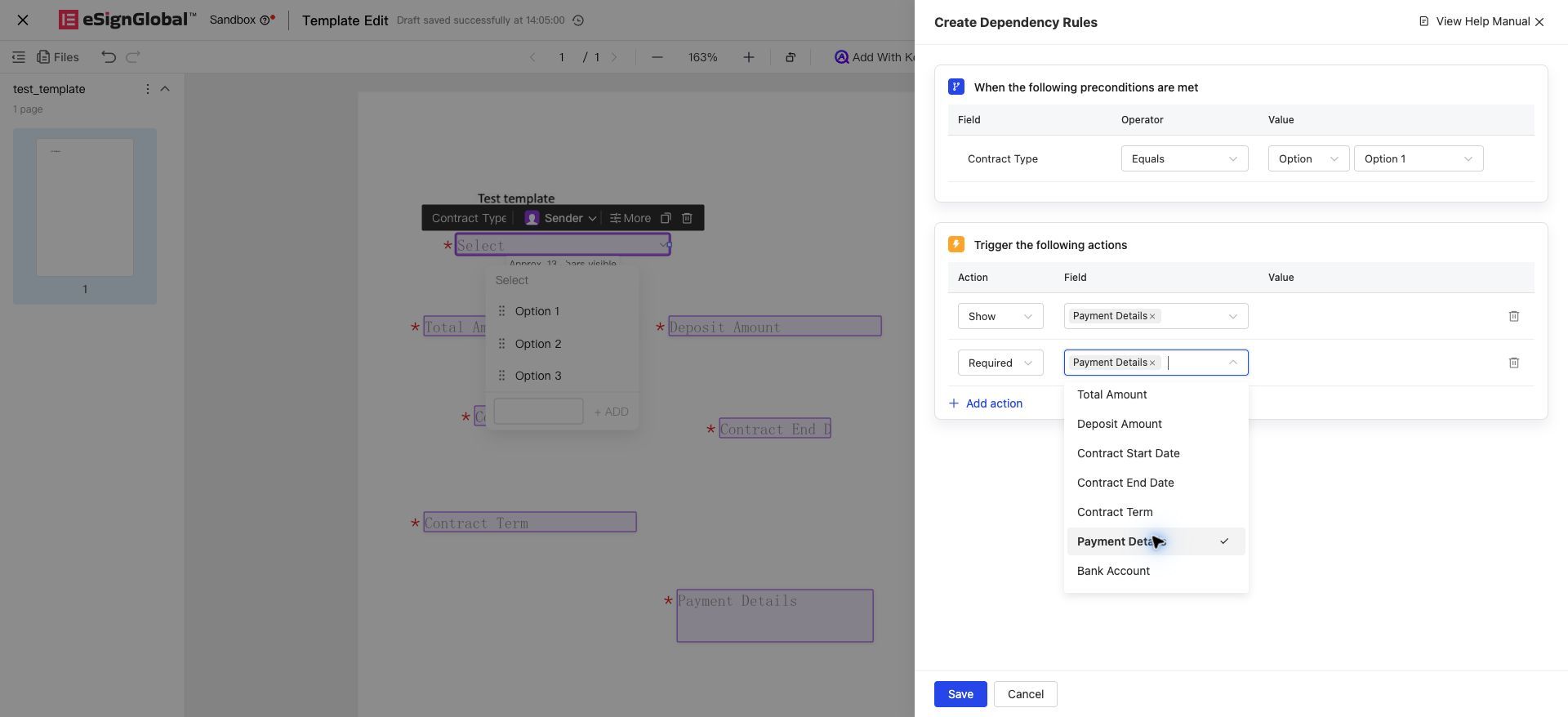
Task: Expand the Option 1 value dropdown
Action: tap(1418, 158)
